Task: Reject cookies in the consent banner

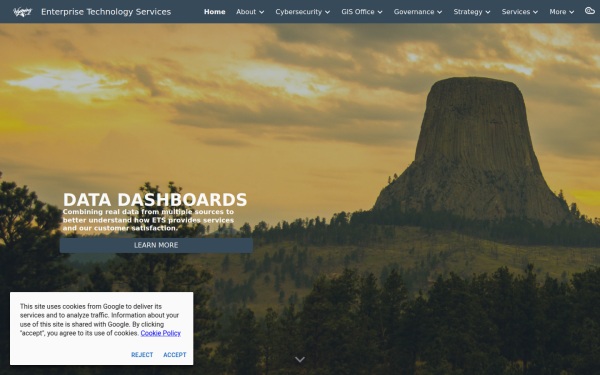Action: click(142, 355)
